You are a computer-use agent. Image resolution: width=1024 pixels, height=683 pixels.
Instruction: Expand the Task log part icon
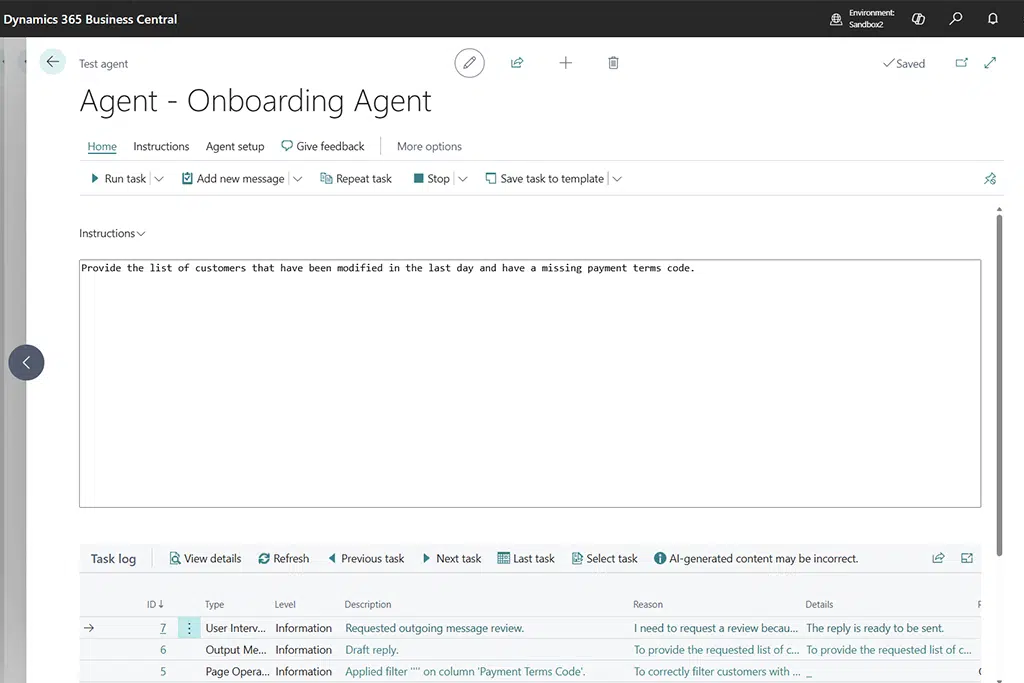point(967,558)
